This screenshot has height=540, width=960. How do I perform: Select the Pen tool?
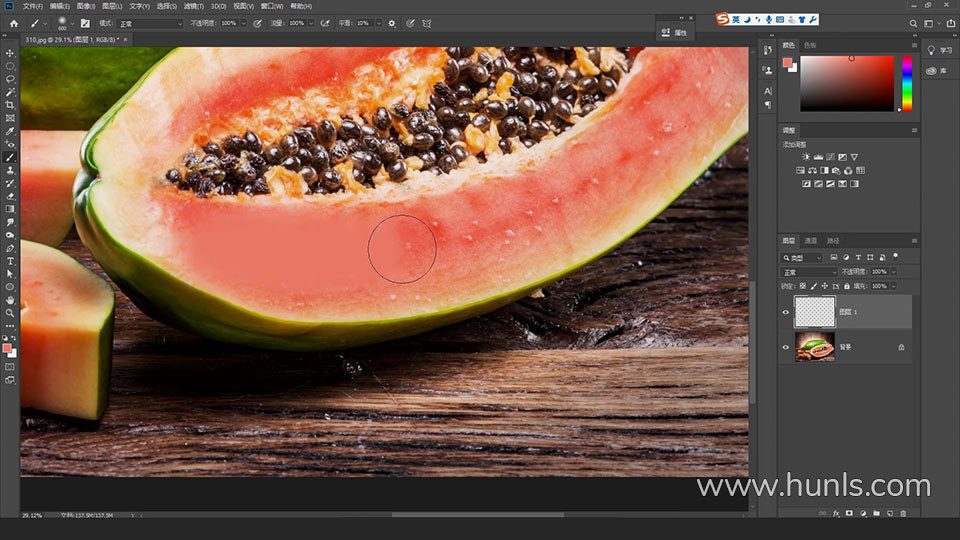point(10,249)
